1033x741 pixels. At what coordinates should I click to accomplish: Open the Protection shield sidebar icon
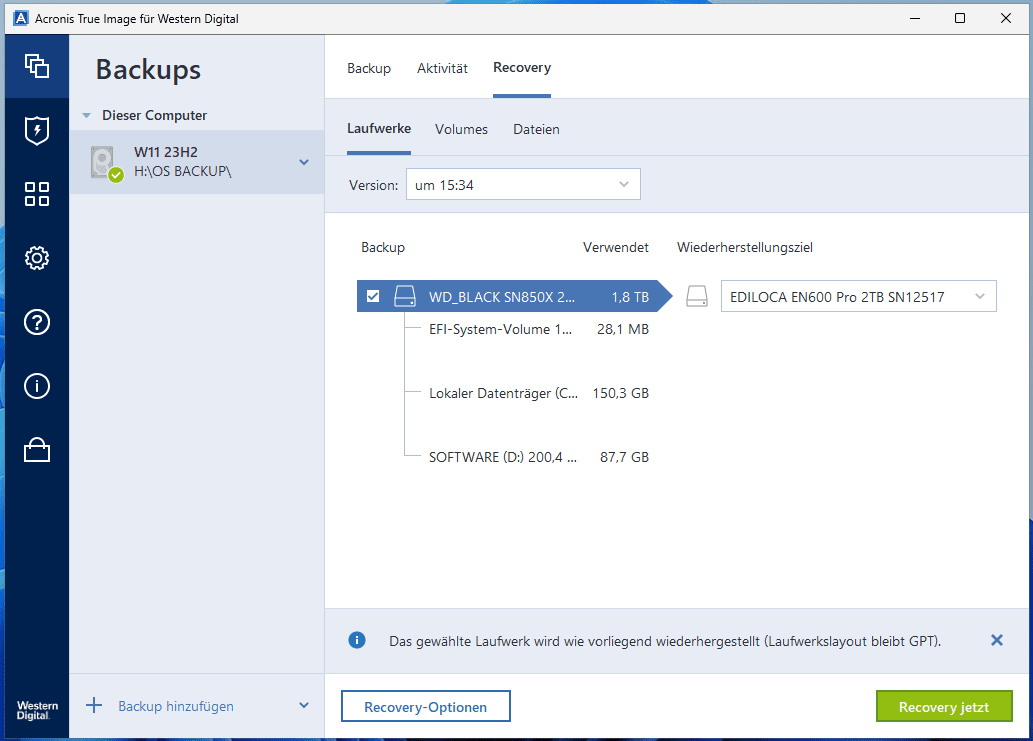37,130
